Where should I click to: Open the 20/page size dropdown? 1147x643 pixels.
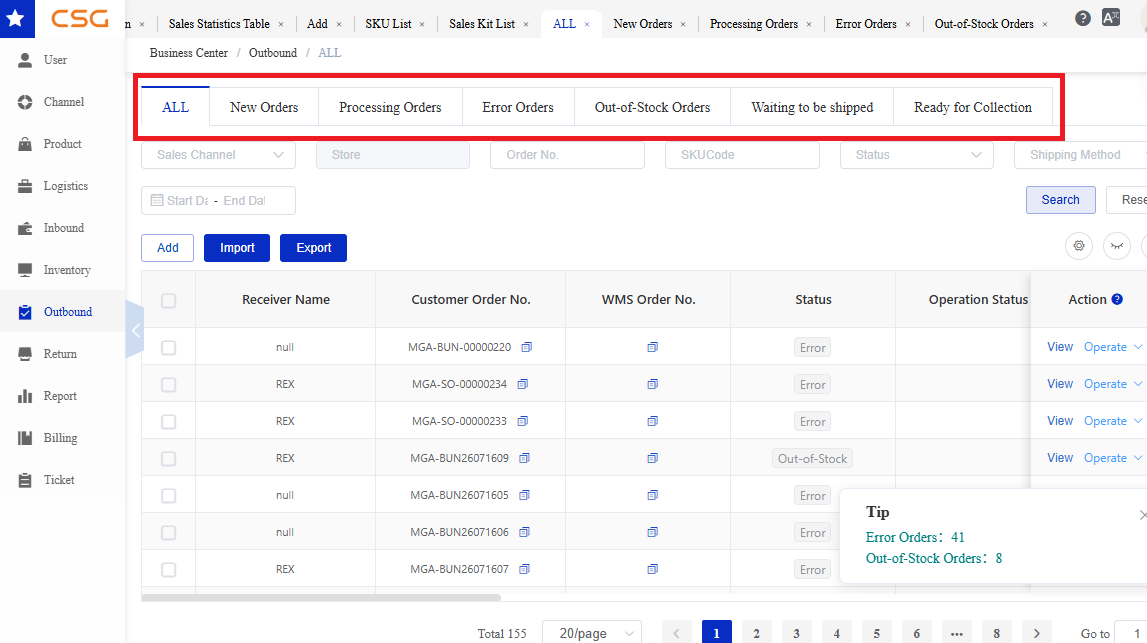[592, 633]
